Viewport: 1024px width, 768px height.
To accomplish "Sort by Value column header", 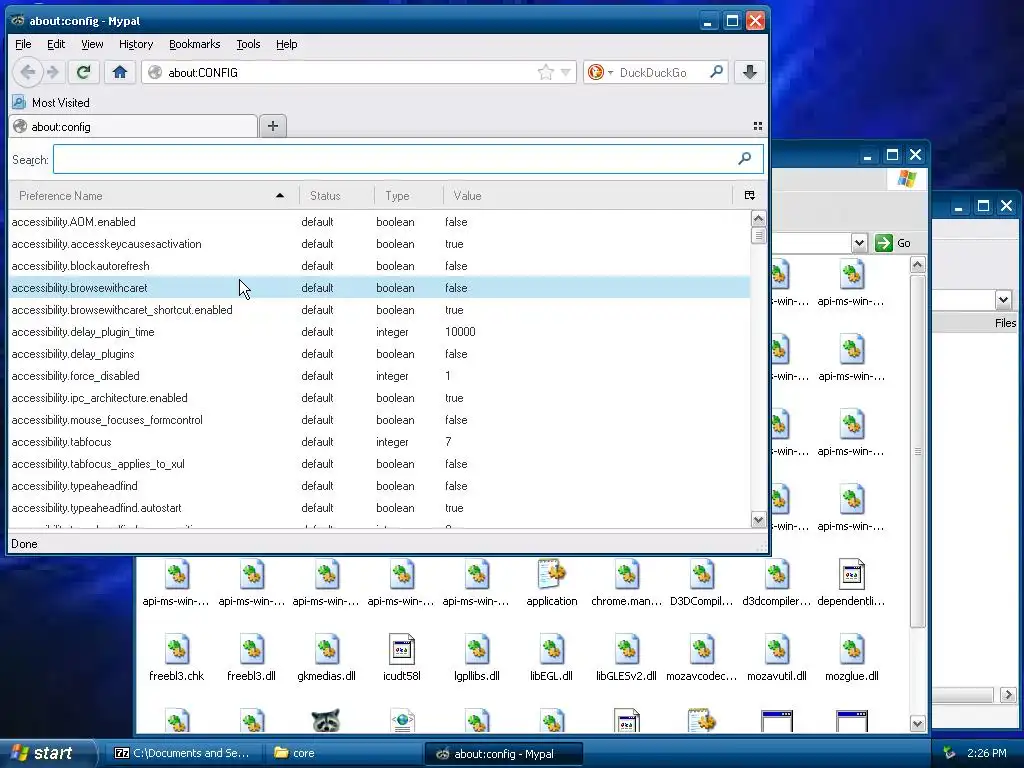I will [x=588, y=195].
